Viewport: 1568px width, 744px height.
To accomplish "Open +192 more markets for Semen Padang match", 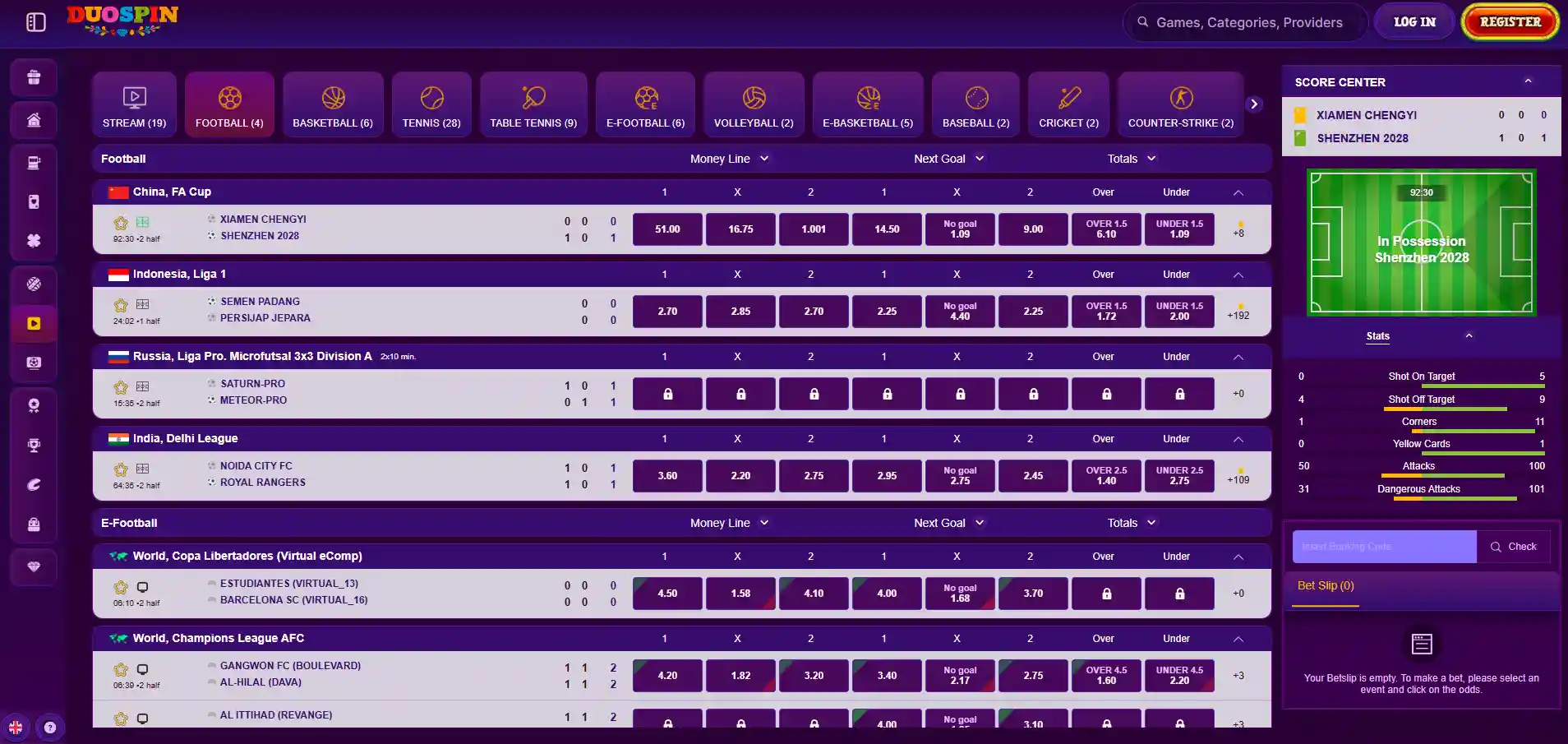I will click(1238, 315).
